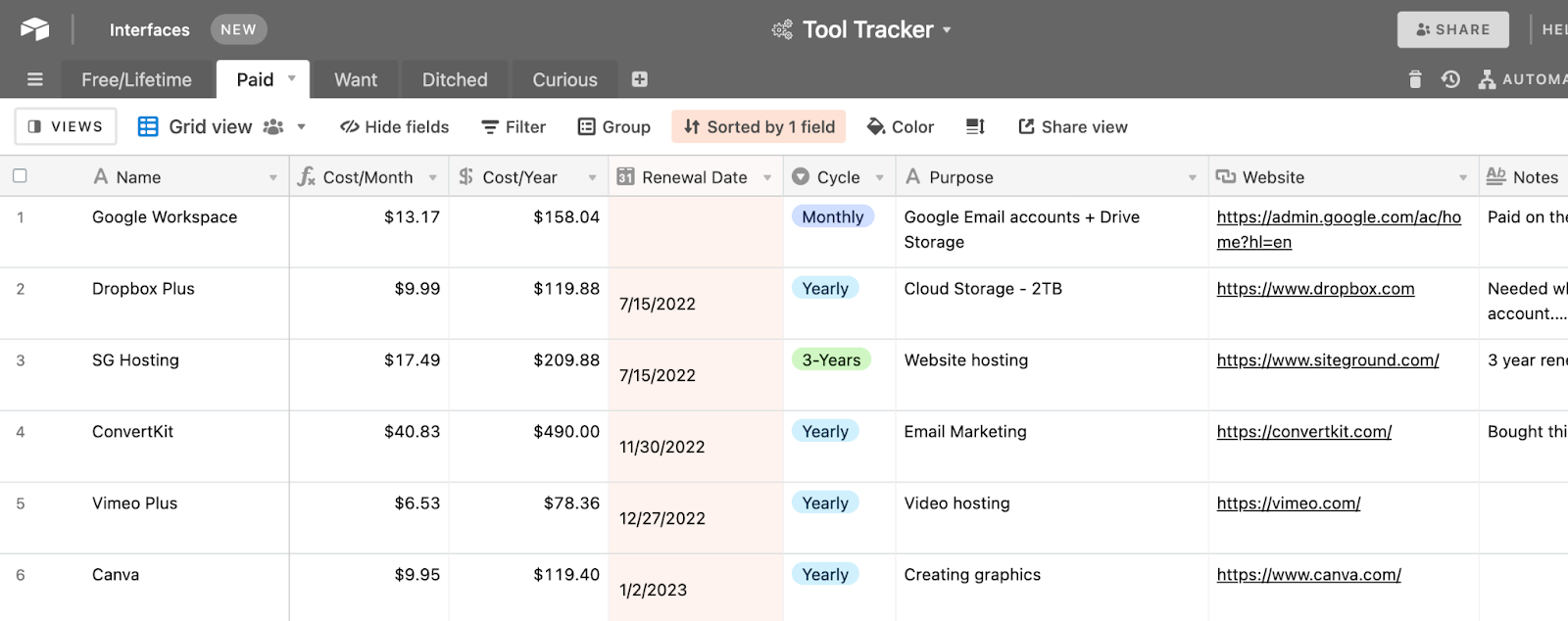Screen dimensions: 1568x621
Task: Switch to the Ditched tab
Action: pos(455,79)
